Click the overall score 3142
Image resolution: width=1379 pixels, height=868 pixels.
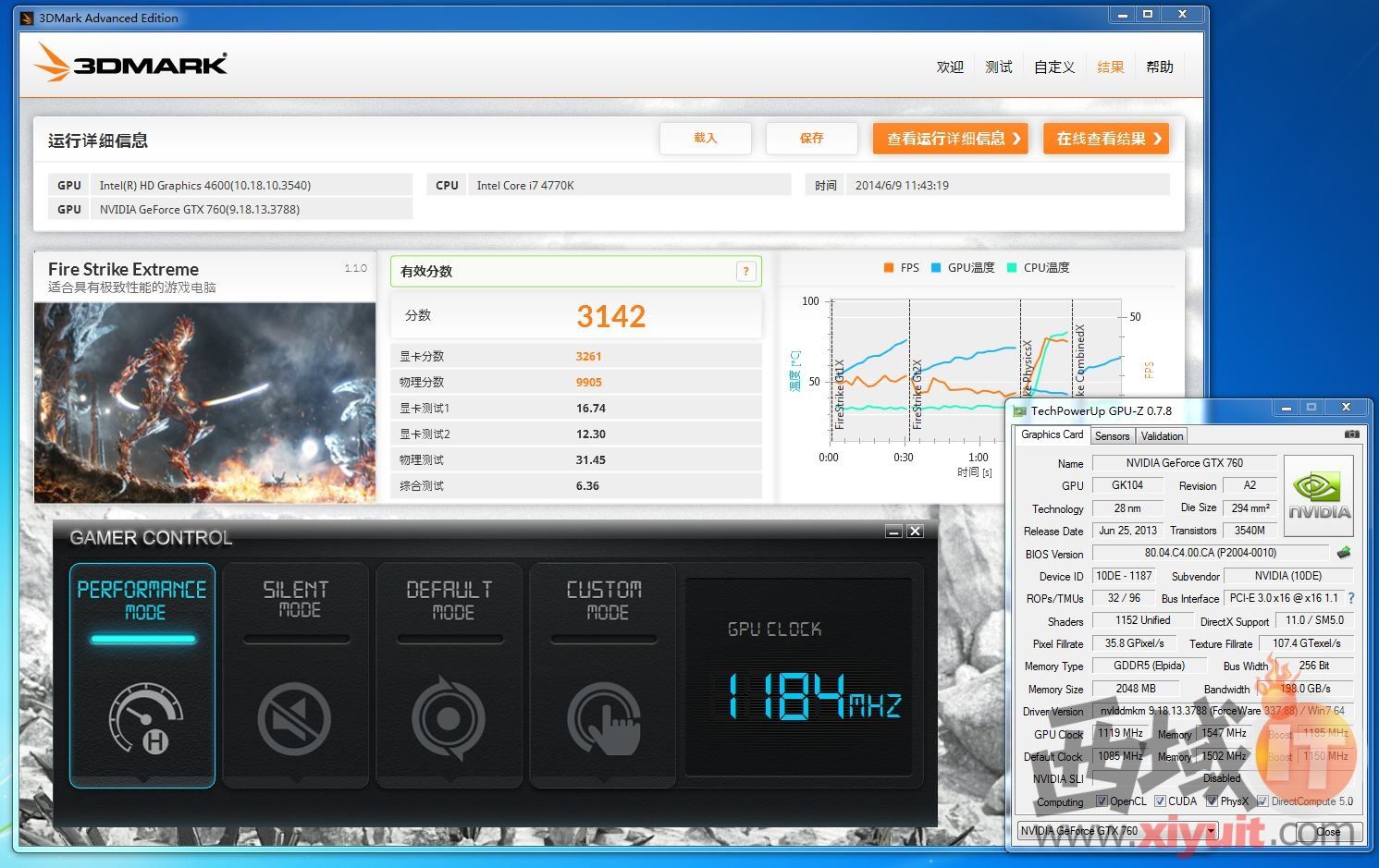coord(611,316)
